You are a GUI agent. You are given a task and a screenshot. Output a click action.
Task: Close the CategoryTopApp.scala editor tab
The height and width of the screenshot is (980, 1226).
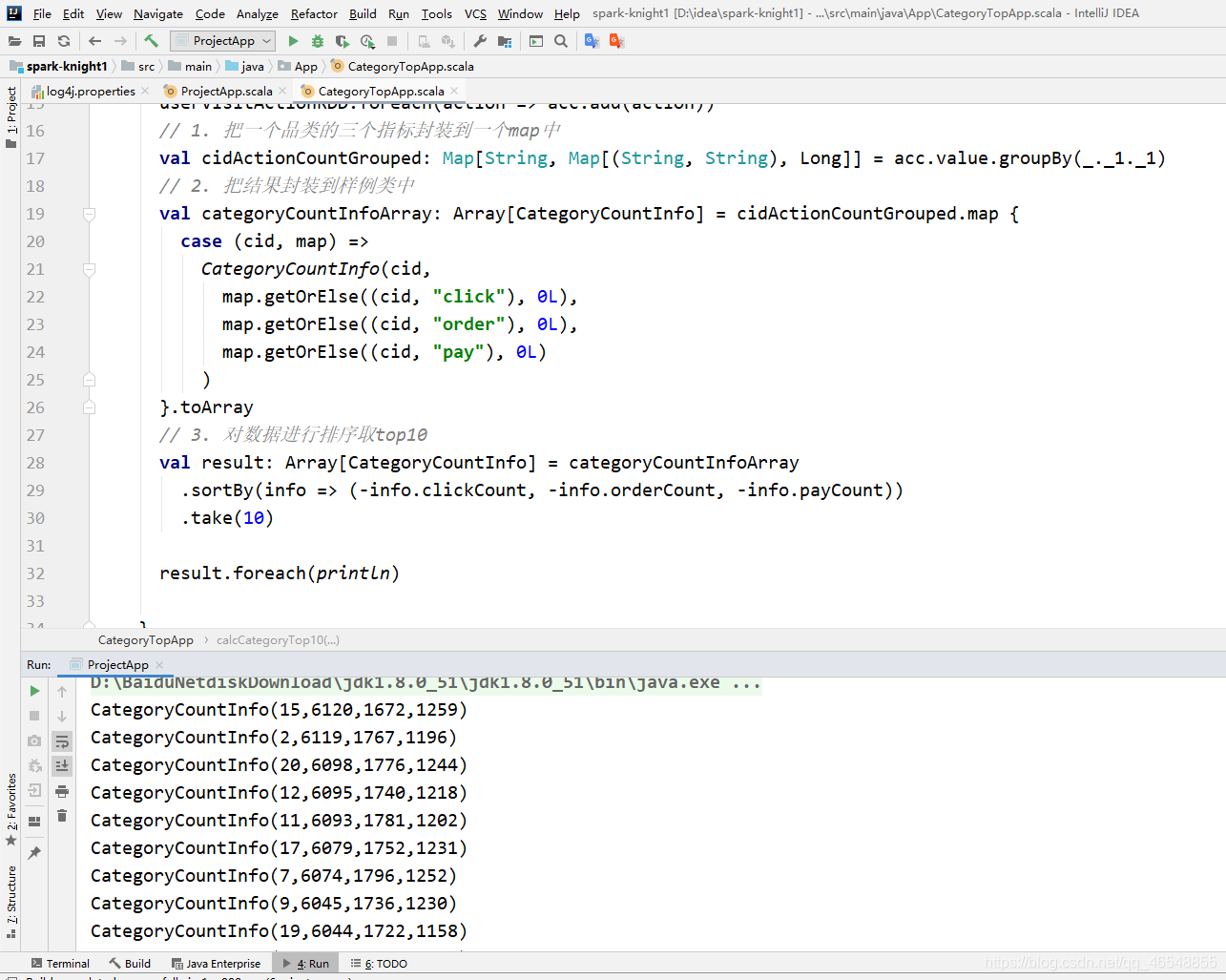pyautogui.click(x=455, y=91)
